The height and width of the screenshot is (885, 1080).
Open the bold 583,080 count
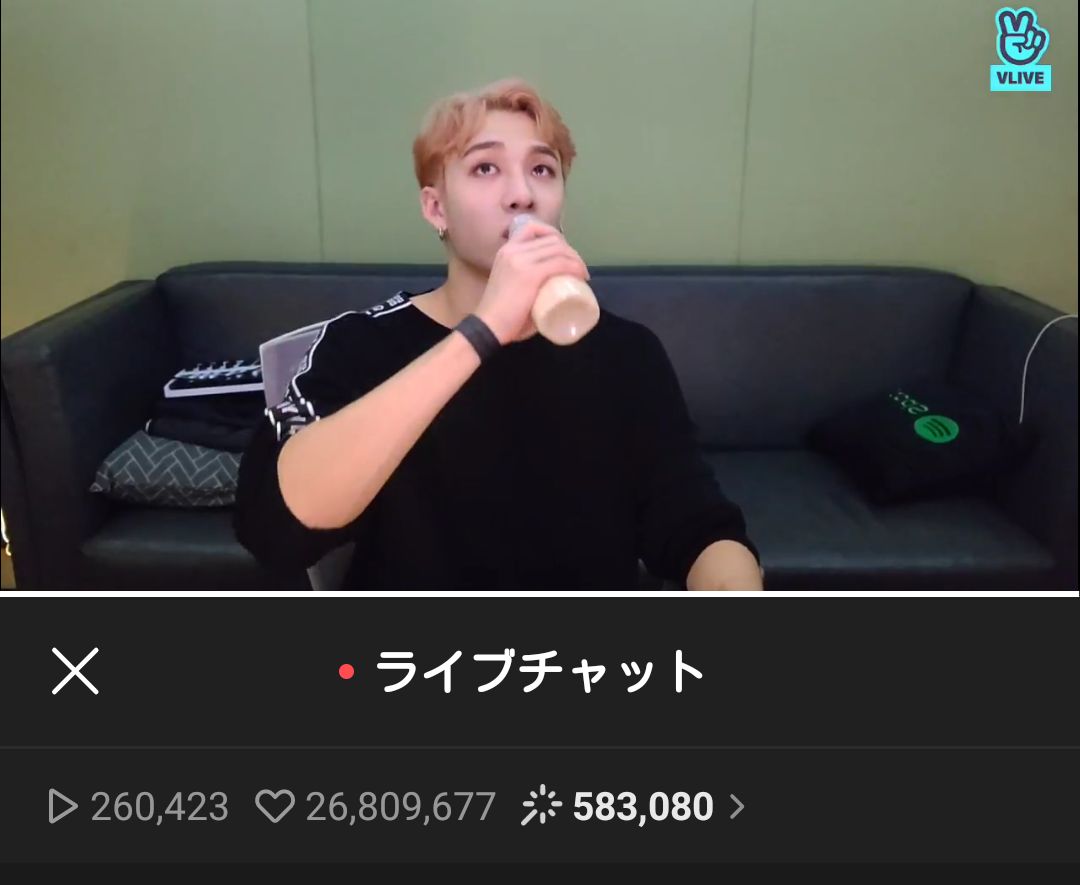[643, 806]
